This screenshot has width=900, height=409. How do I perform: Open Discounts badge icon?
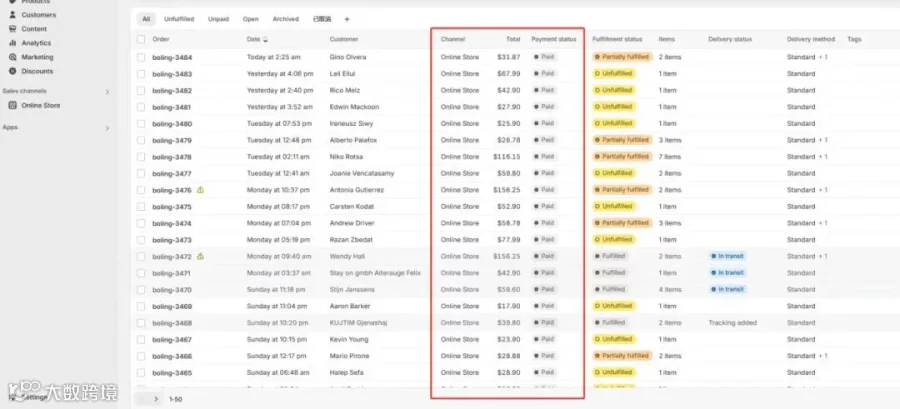[12, 71]
